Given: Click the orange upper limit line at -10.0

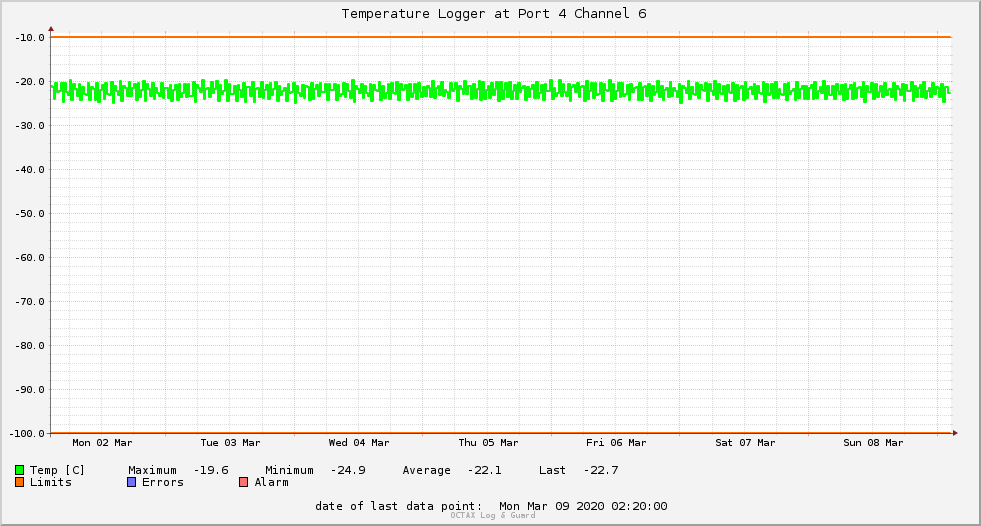Looking at the screenshot, I should point(501,37).
